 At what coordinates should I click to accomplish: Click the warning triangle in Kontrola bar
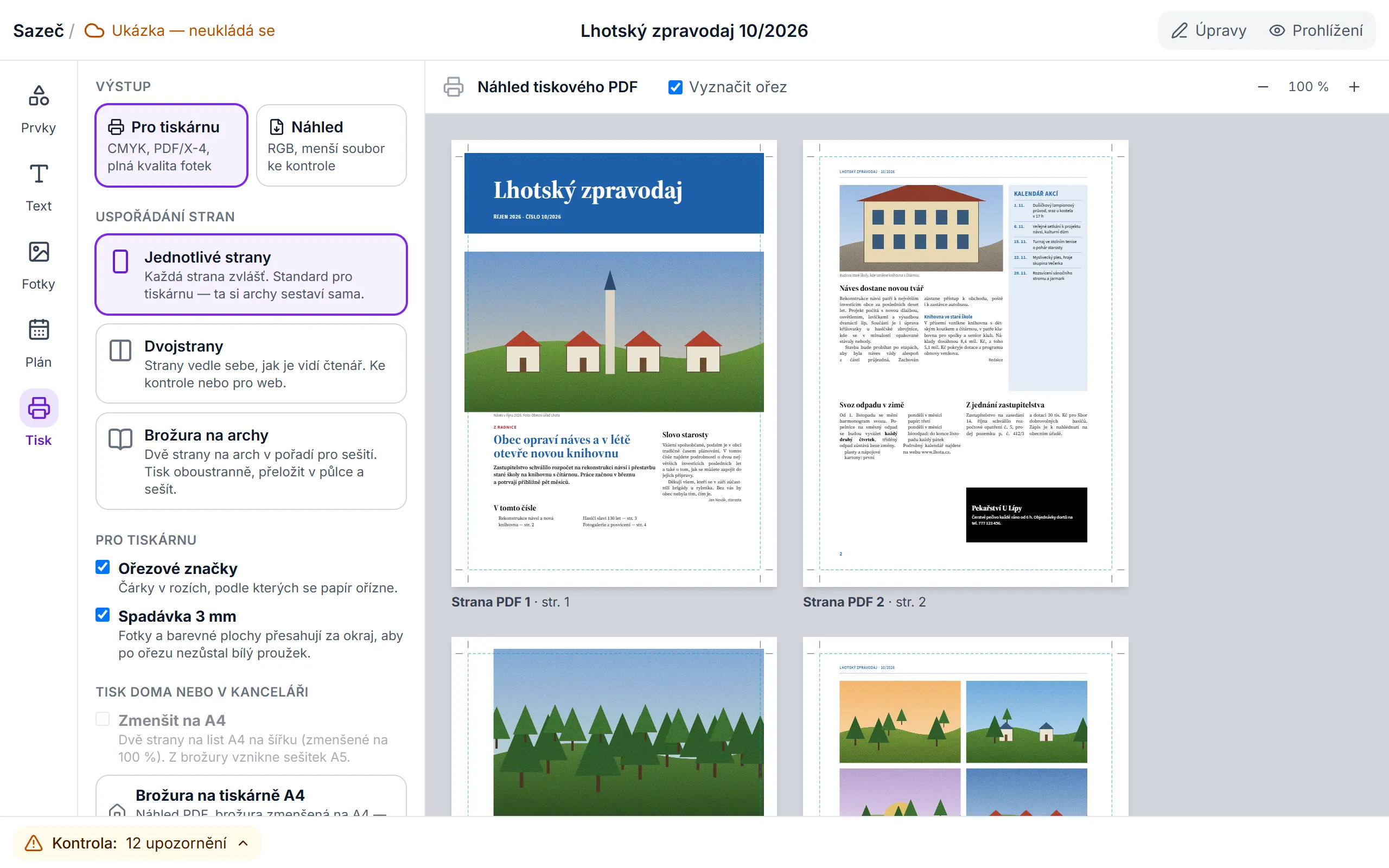pos(34,843)
